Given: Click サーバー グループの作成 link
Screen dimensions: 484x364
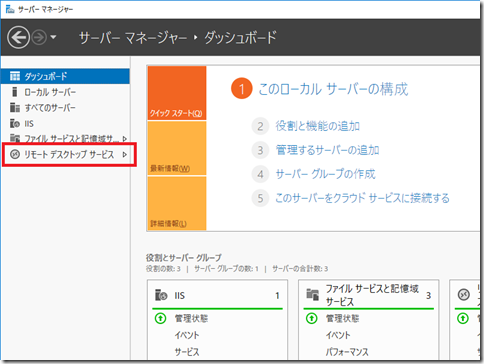Looking at the screenshot, I should pyautogui.click(x=325, y=174).
